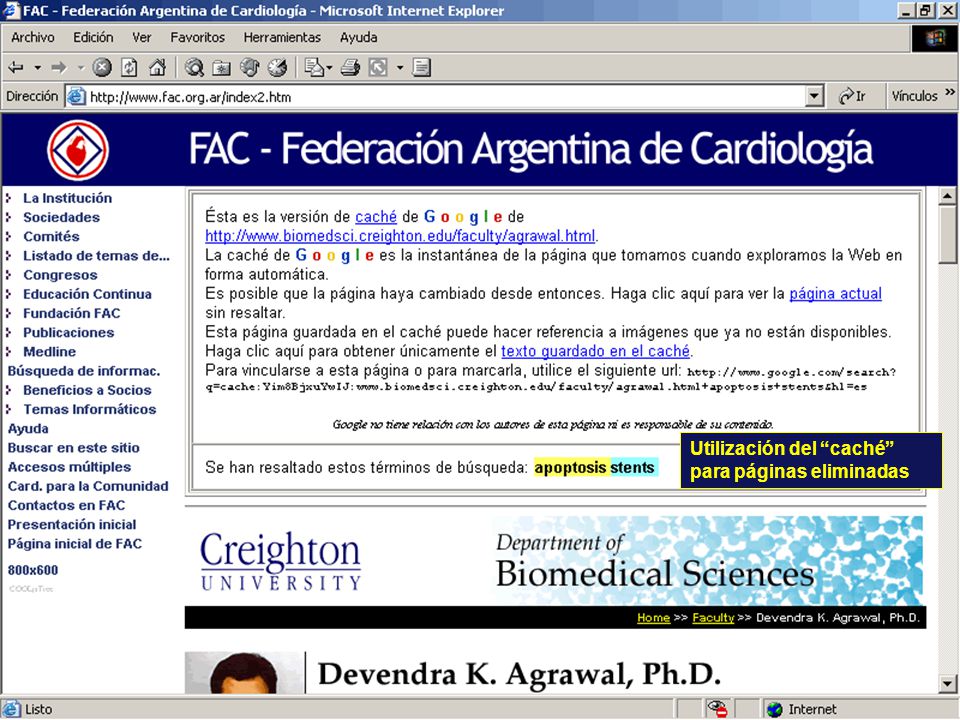Open the Forward history dropdown arrow

click(81, 67)
